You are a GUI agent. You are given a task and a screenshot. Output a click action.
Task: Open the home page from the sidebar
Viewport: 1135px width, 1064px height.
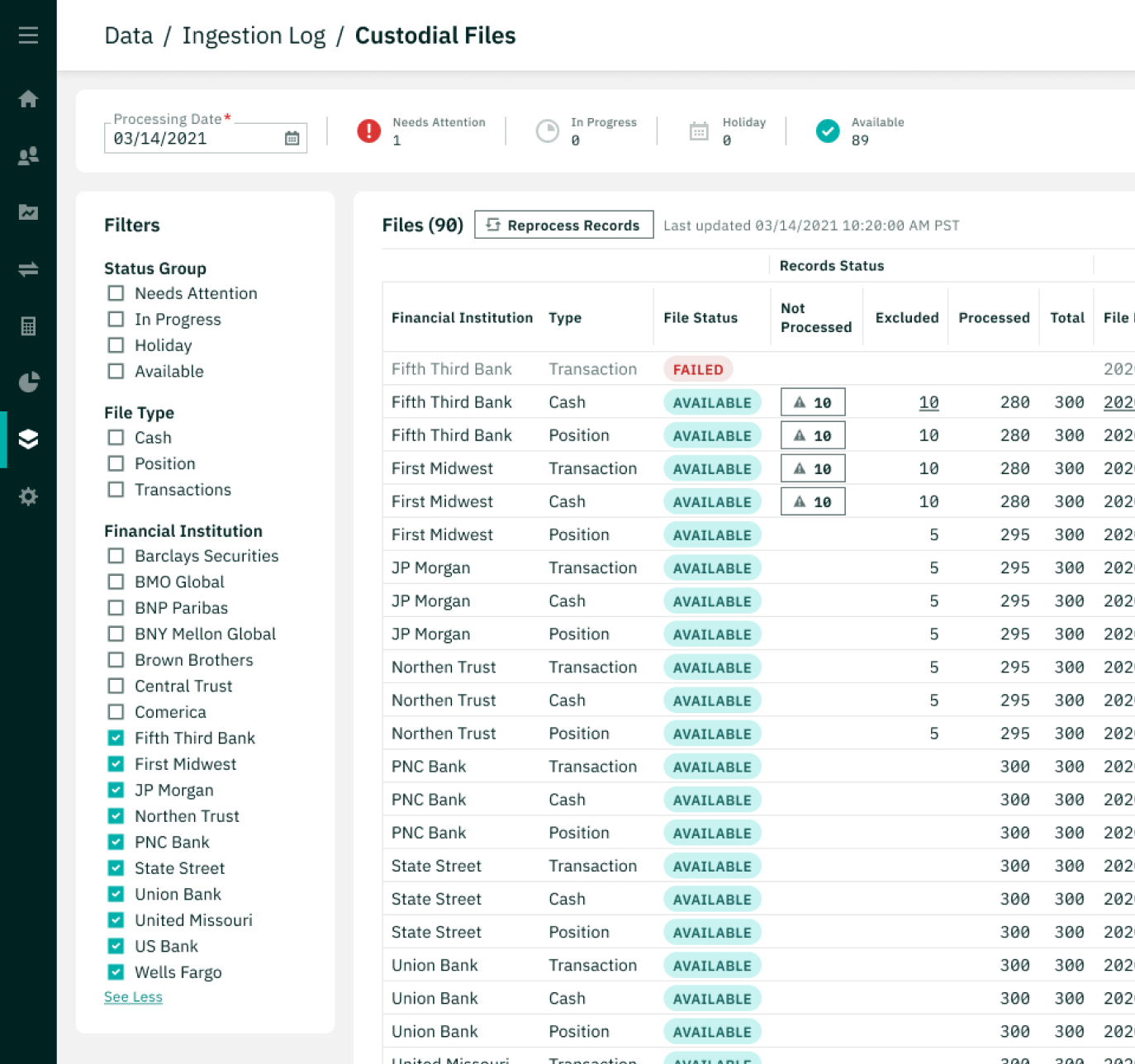pos(28,99)
